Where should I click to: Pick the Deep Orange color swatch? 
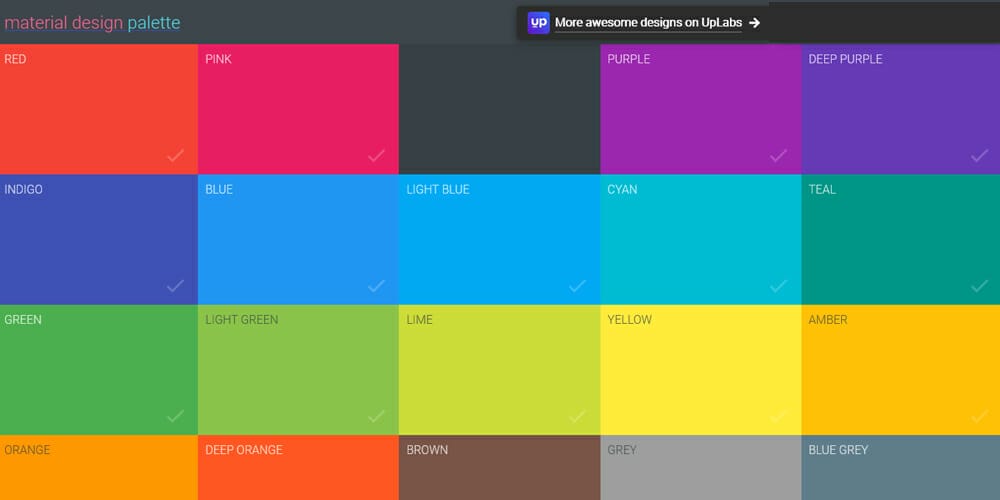point(298,467)
